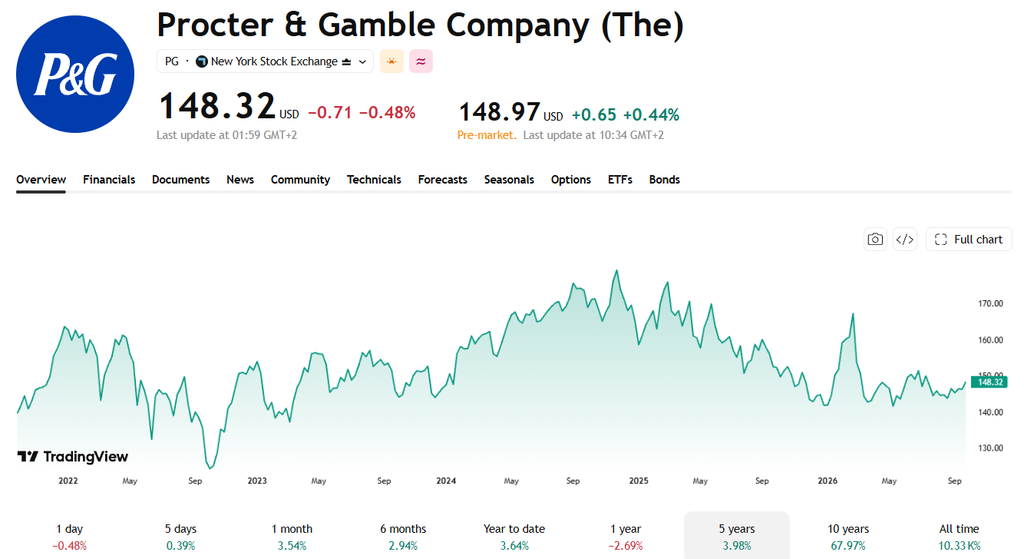Click the green 148.32 price label

point(989,382)
